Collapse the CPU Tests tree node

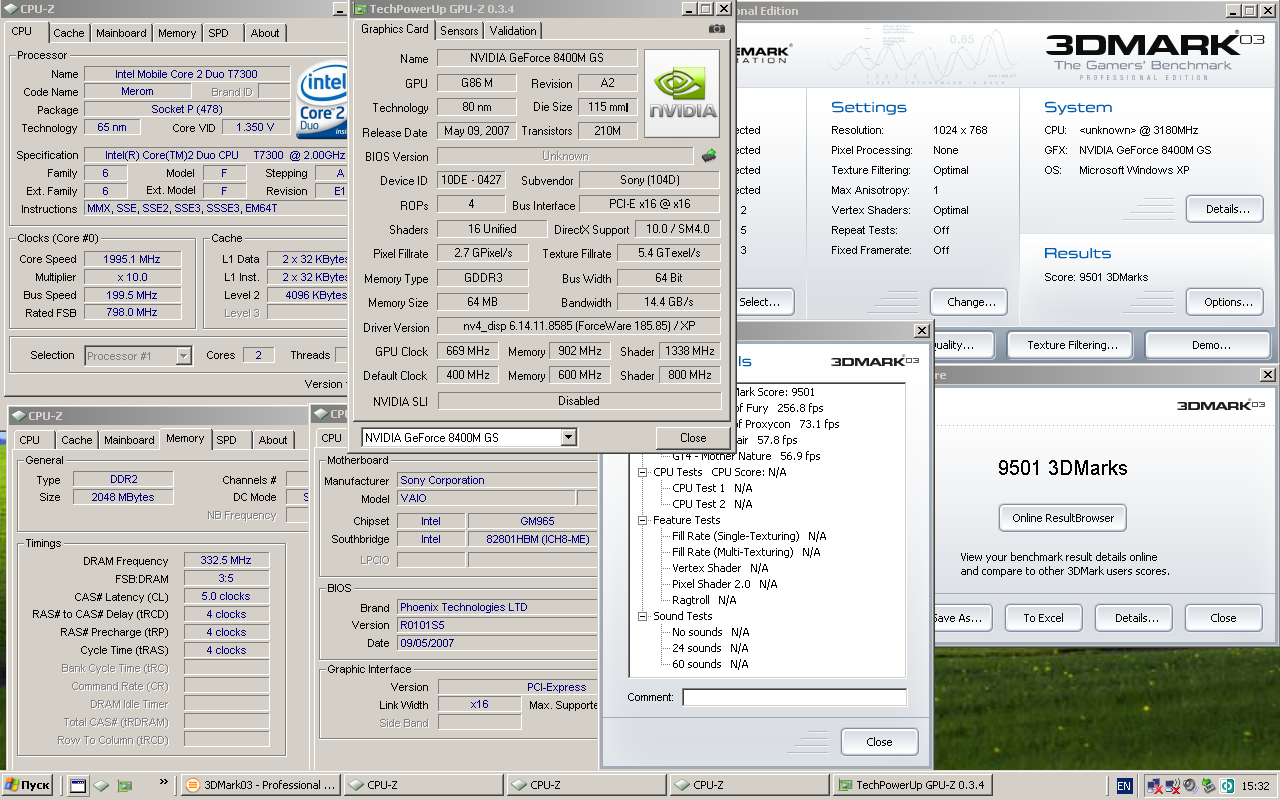tap(643, 472)
